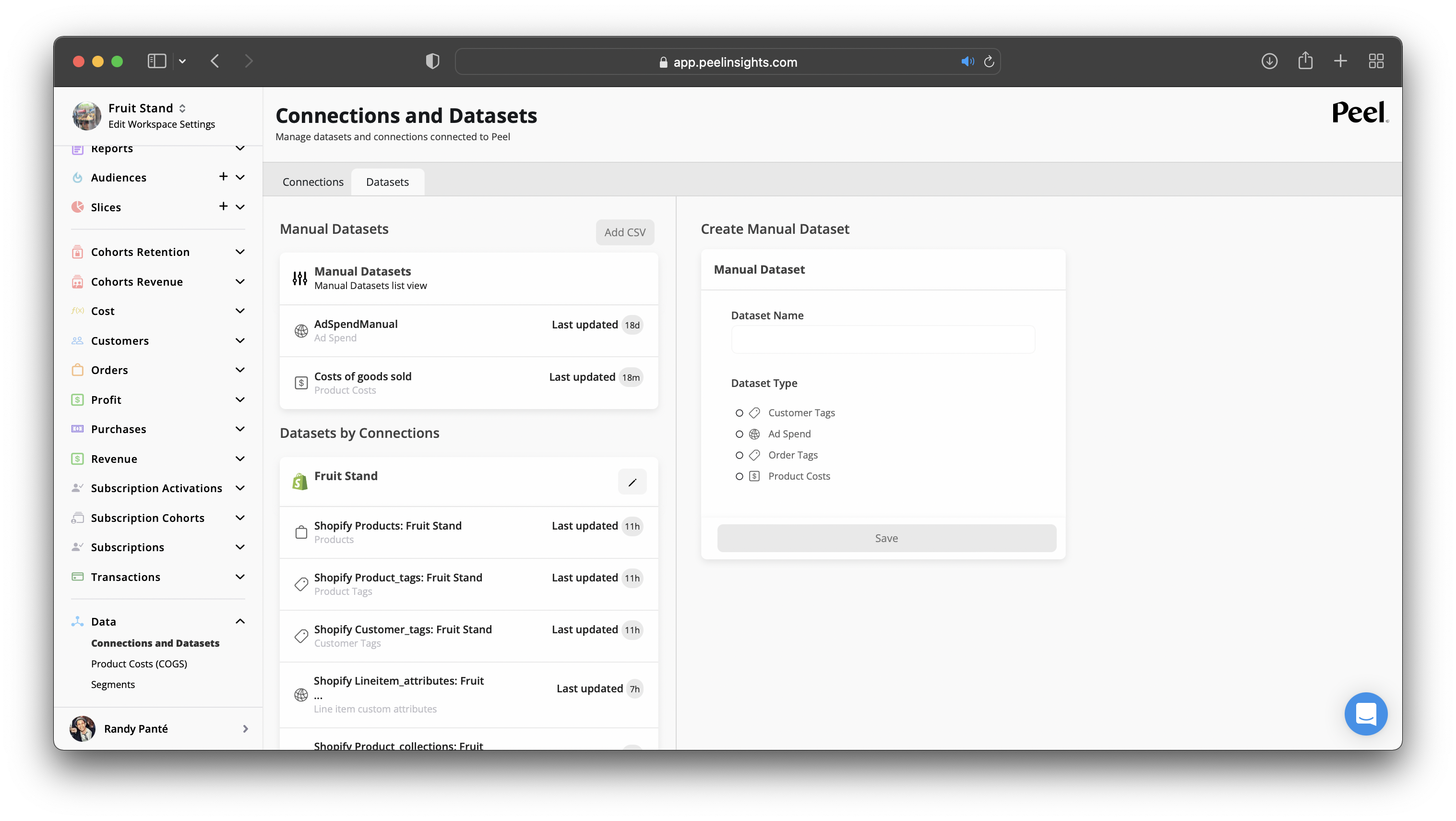
Task: Switch to the Connections tab
Action: coord(312,182)
